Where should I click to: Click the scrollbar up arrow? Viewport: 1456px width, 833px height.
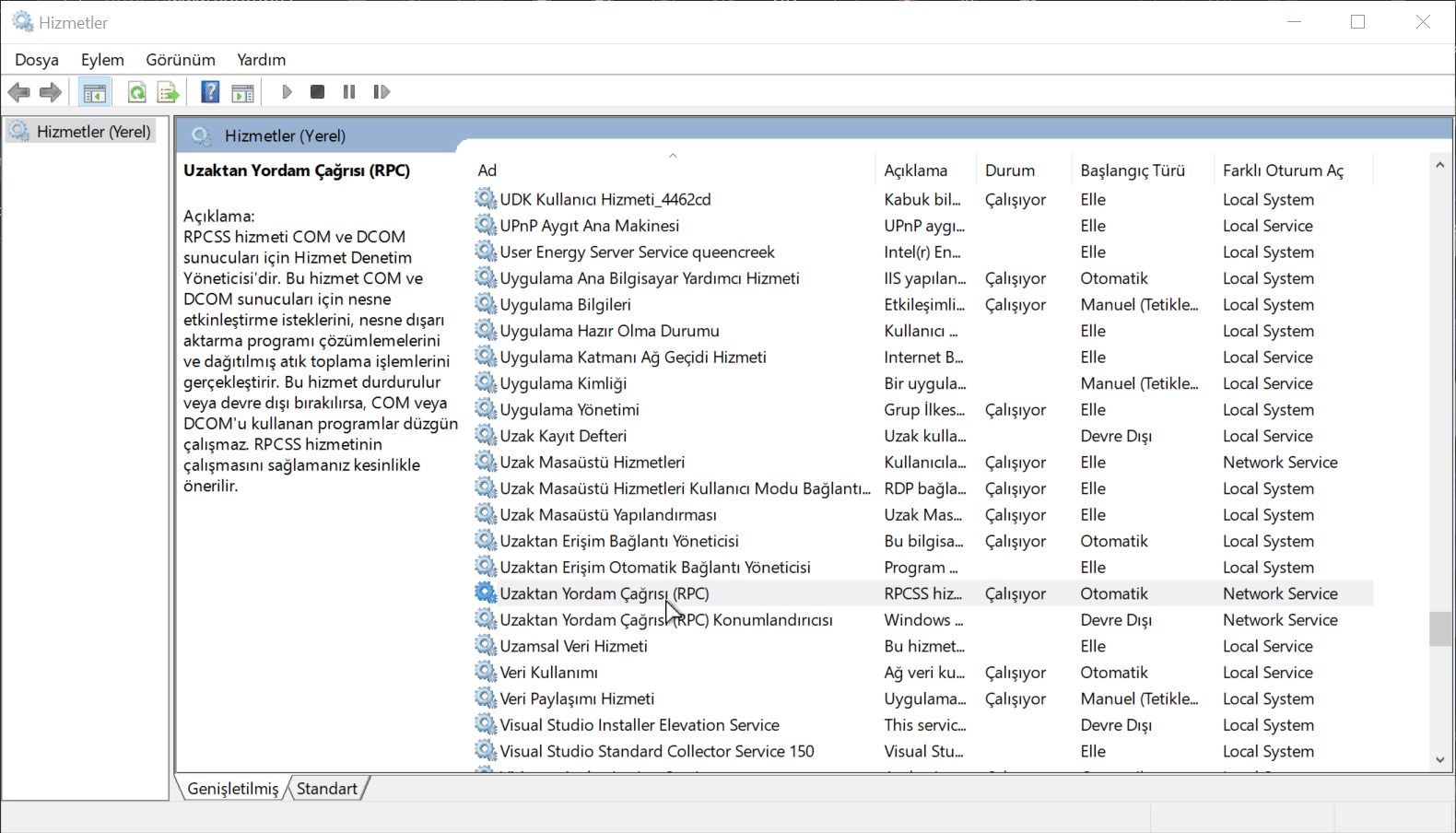pyautogui.click(x=1440, y=165)
